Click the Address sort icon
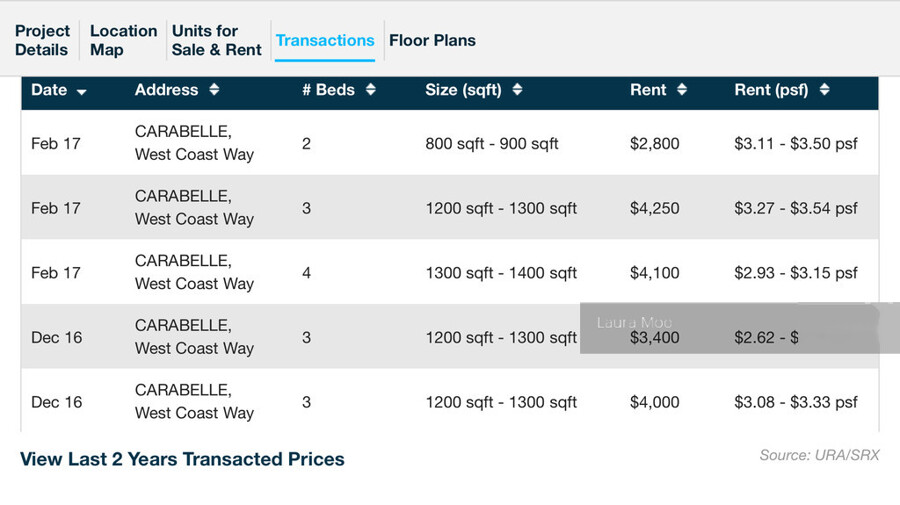The width and height of the screenshot is (900, 505). coord(214,90)
